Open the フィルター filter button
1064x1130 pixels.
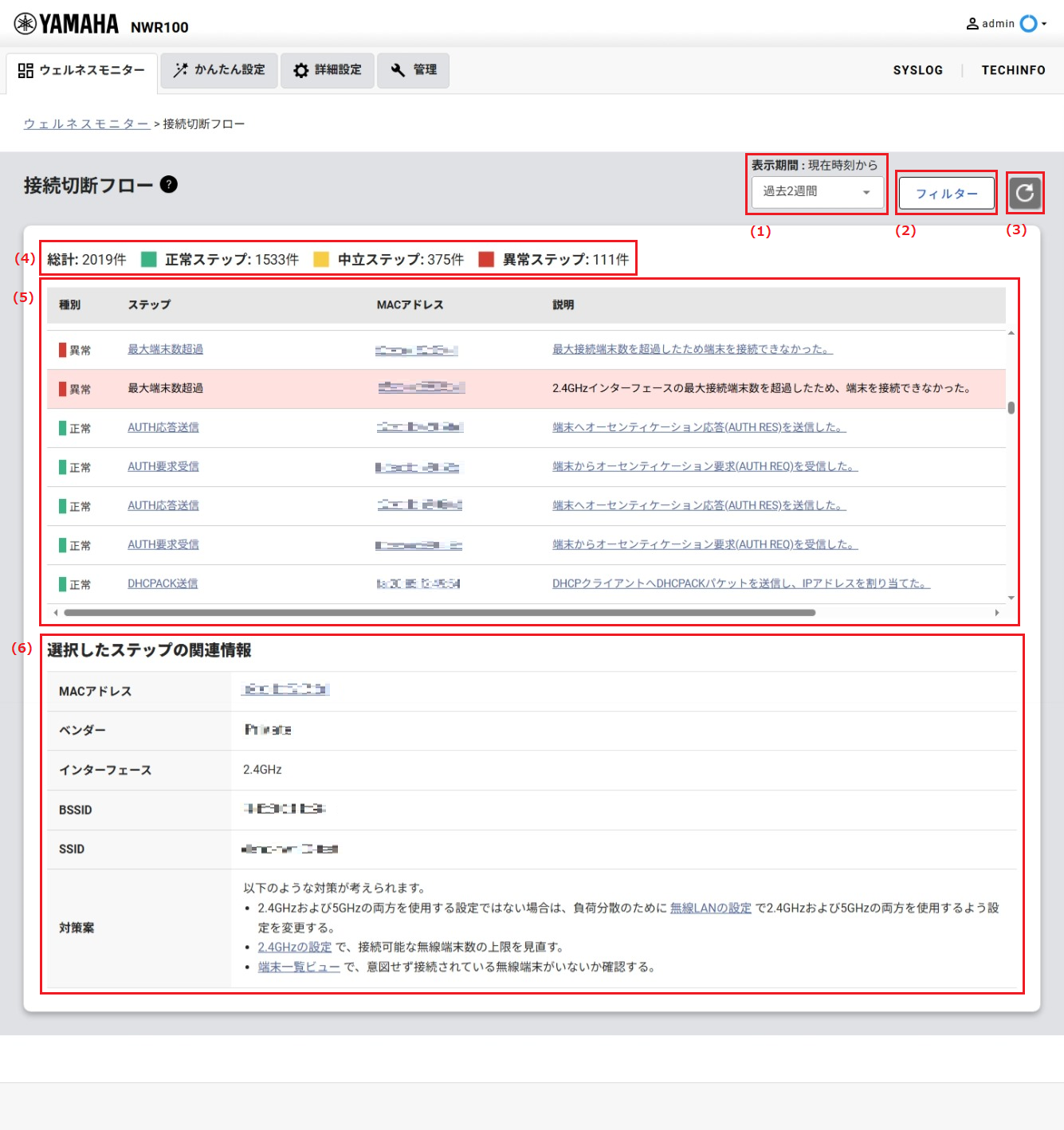click(946, 193)
